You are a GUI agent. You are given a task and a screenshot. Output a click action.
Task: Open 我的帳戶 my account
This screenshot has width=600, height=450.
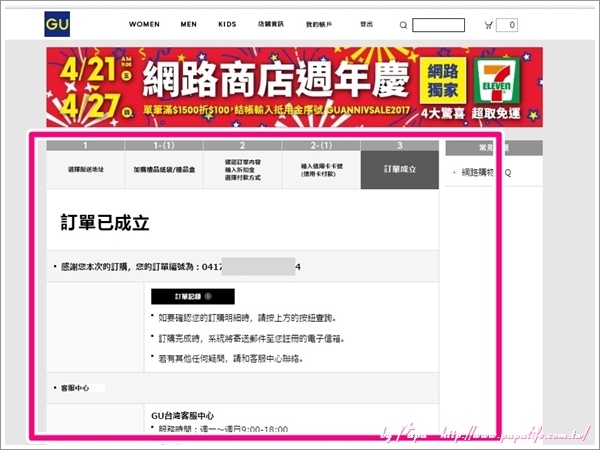[x=319, y=24]
